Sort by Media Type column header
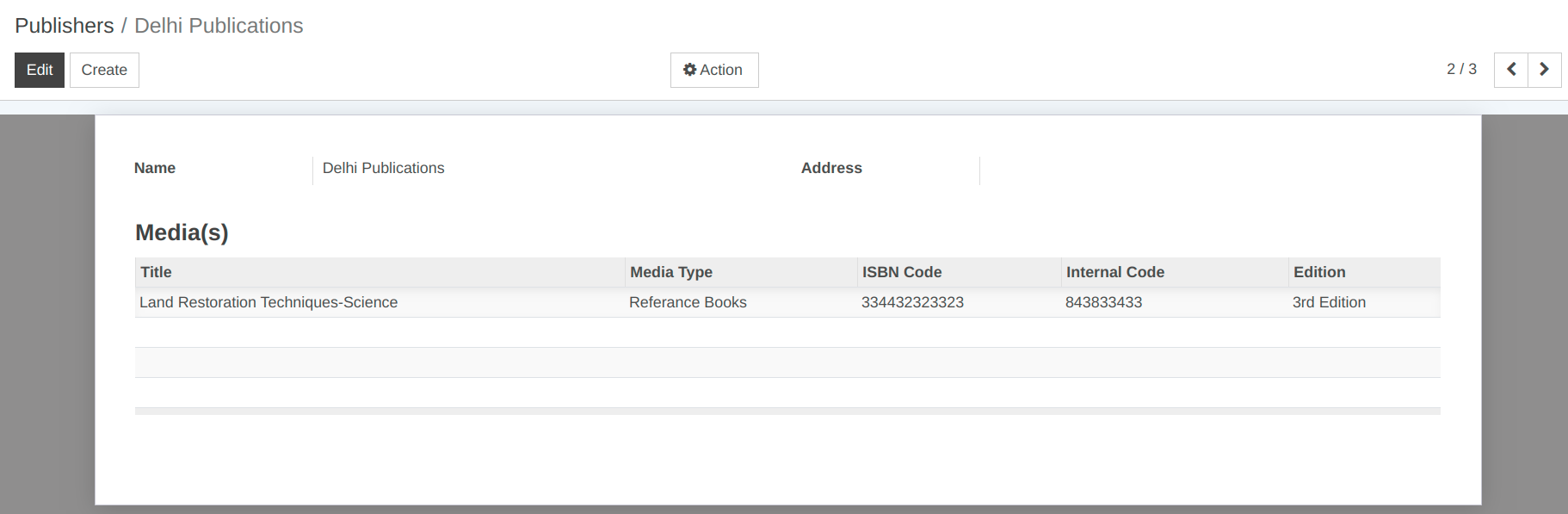Viewport: 1568px width, 514px height. 671,272
